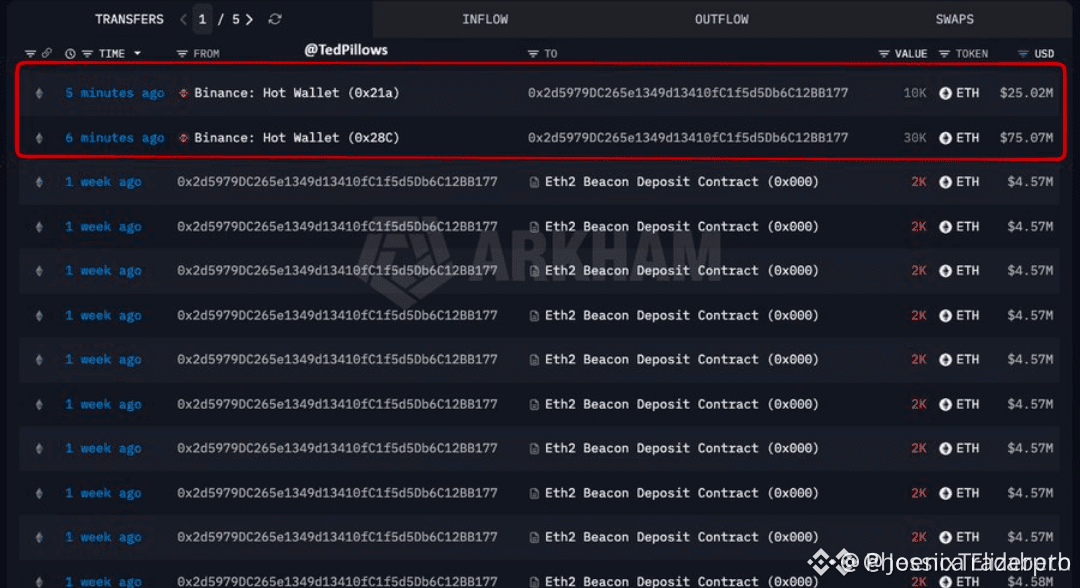
Task: Click the $4.58M USD amount
Action: pos(1030,581)
